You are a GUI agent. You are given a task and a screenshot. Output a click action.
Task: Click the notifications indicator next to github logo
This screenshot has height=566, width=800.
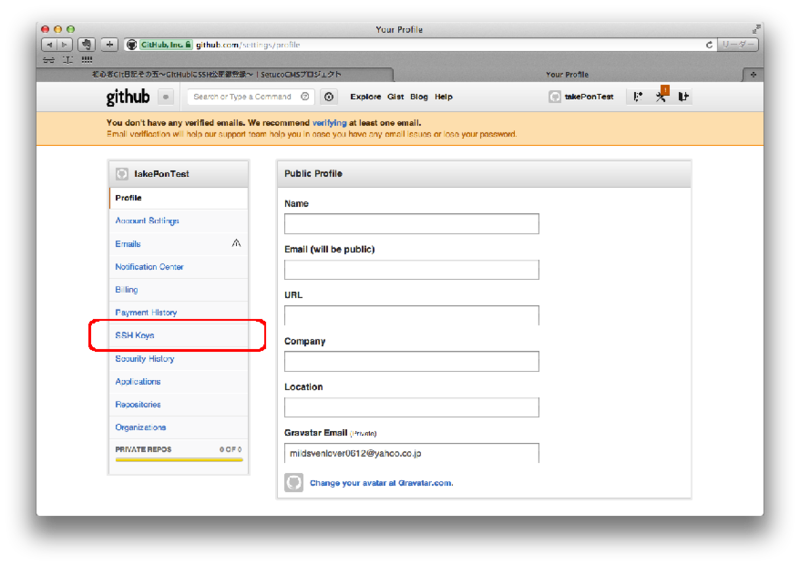(166, 96)
